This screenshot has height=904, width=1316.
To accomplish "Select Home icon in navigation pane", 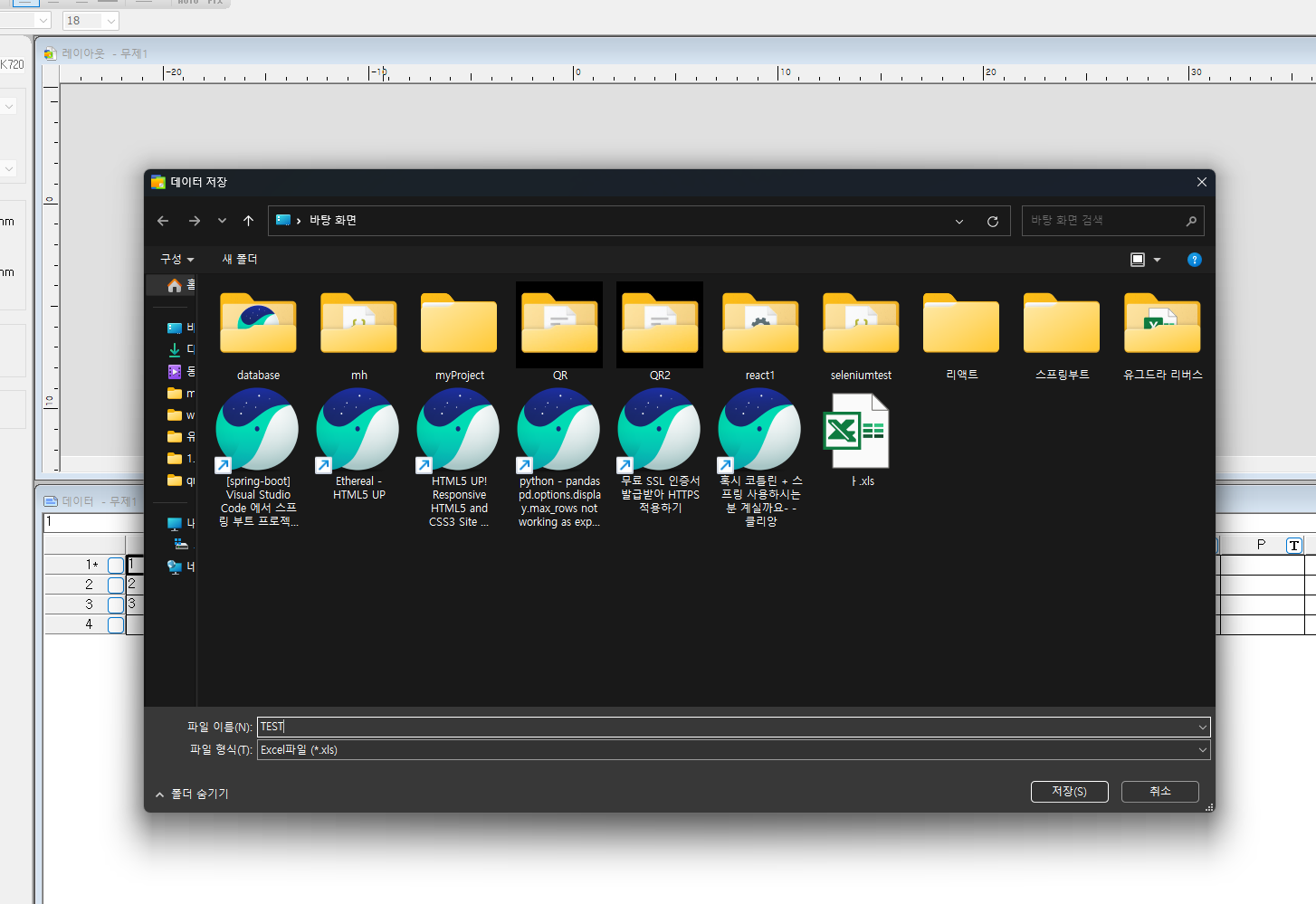I will click(x=175, y=285).
